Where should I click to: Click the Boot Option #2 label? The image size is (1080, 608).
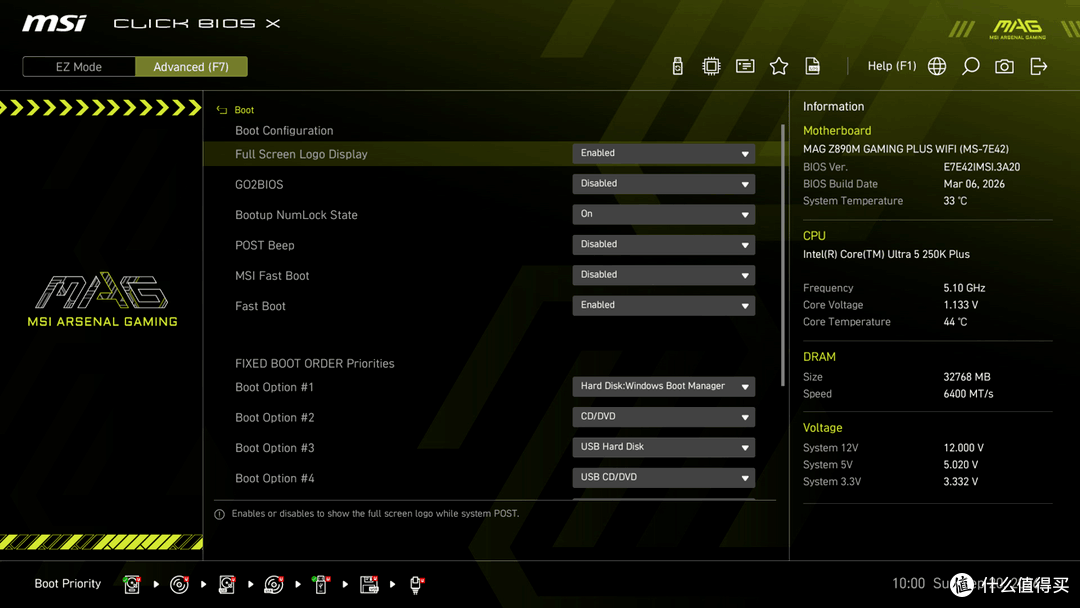pos(275,417)
